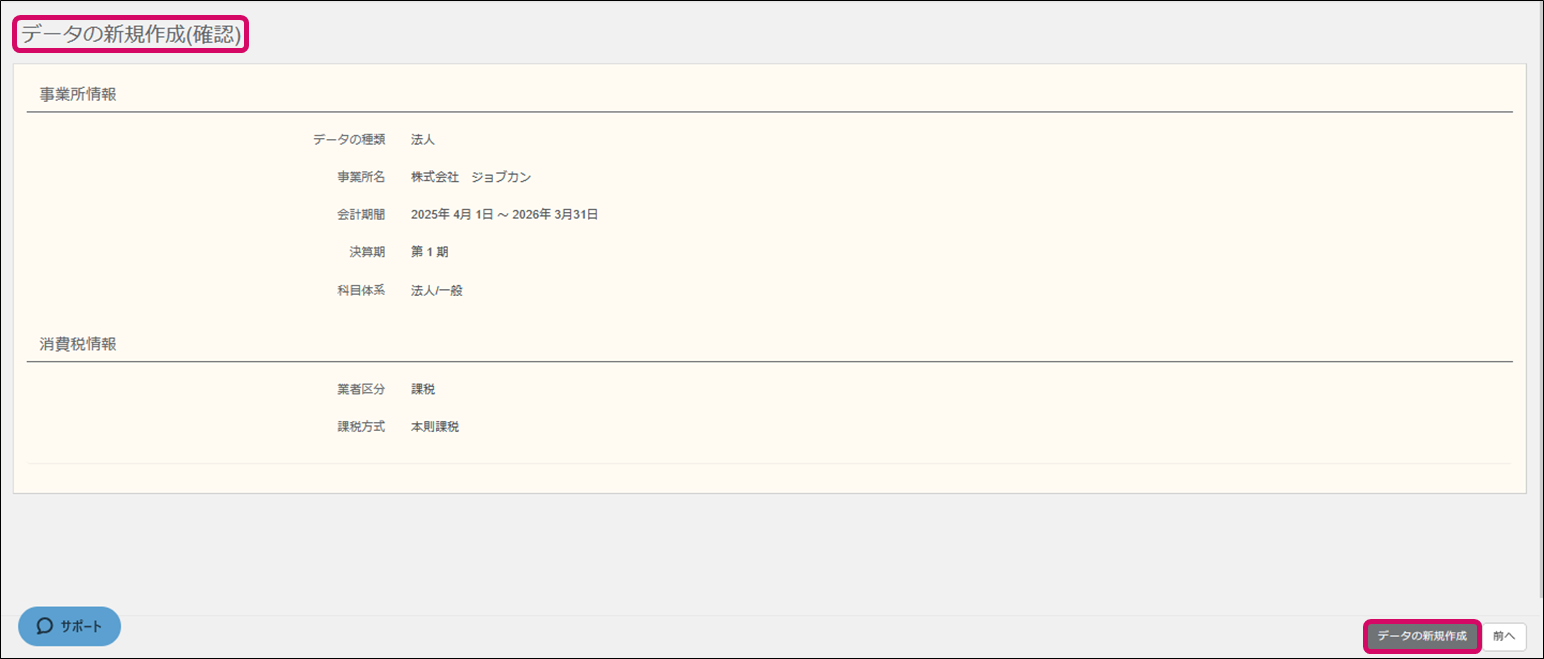
Task: Select the 事業所情報 section header
Action: (x=78, y=95)
